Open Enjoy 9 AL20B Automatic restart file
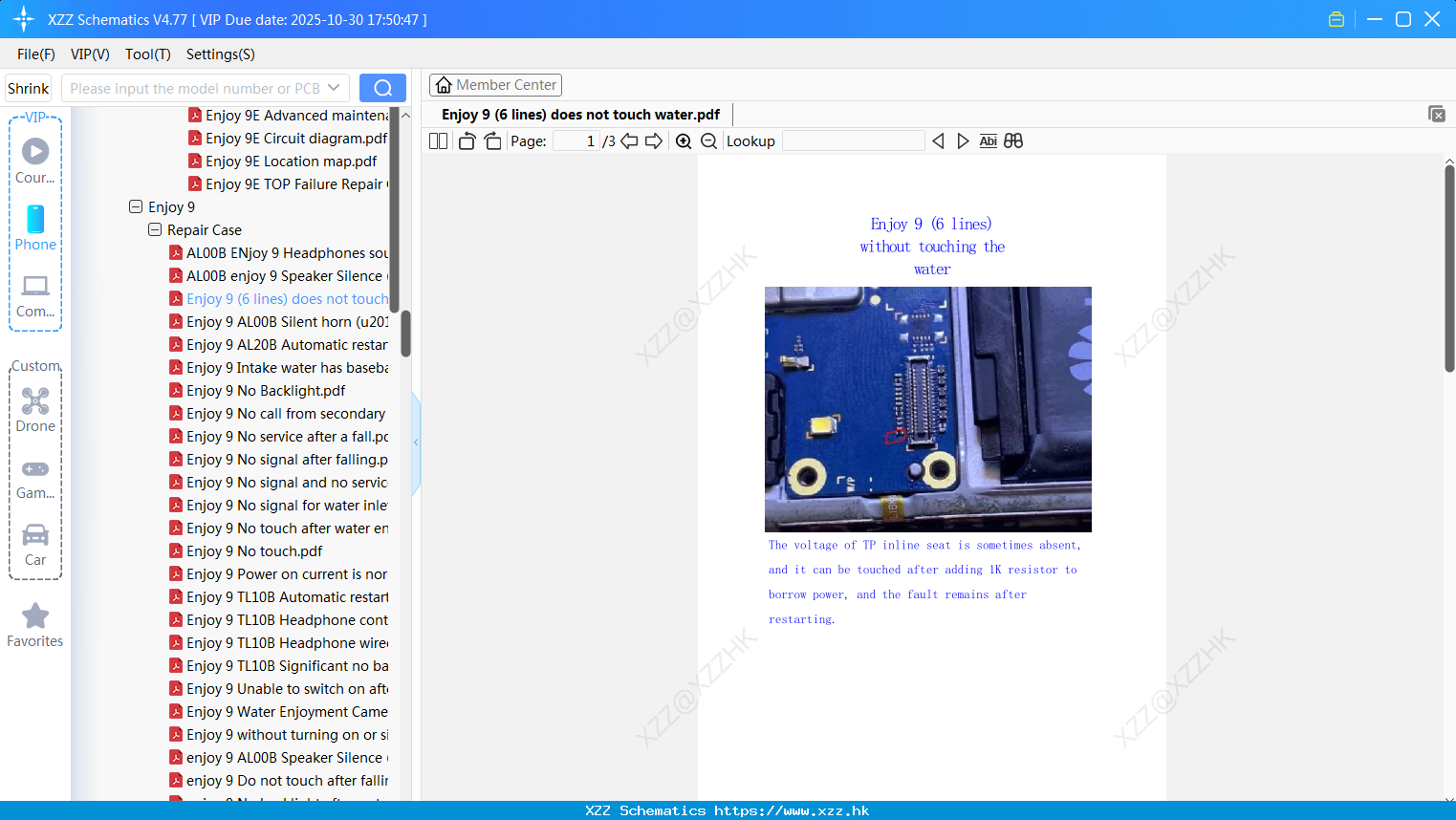1456x820 pixels. [278, 344]
